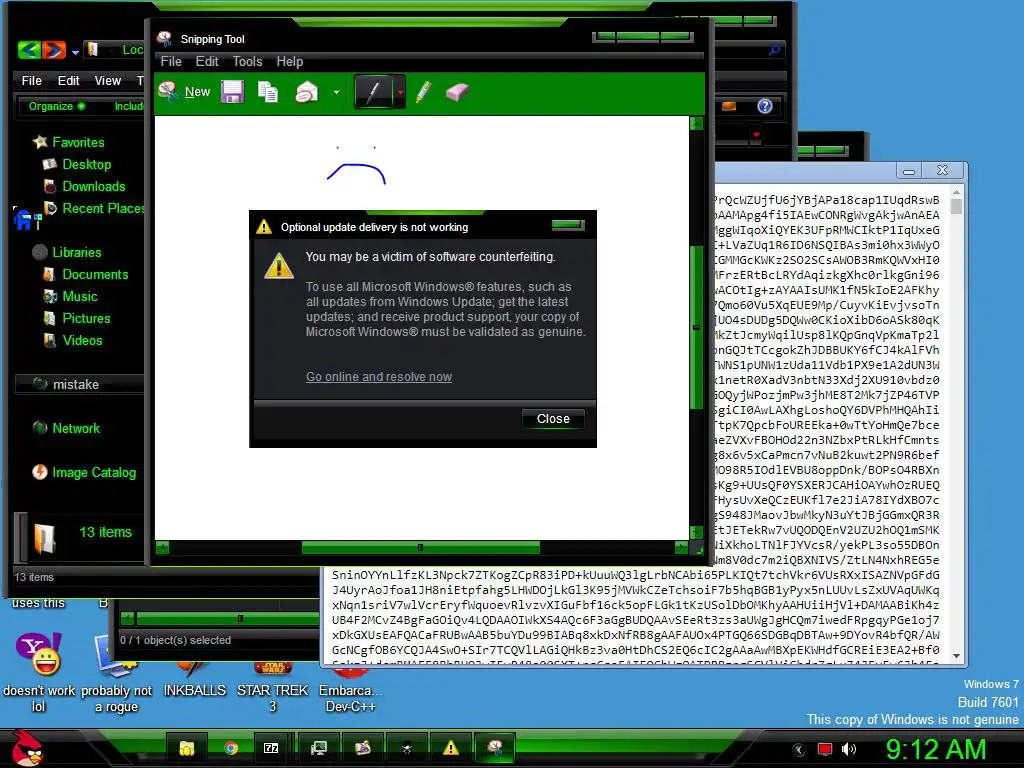Open desktop icon doesn't work lol

[39, 673]
